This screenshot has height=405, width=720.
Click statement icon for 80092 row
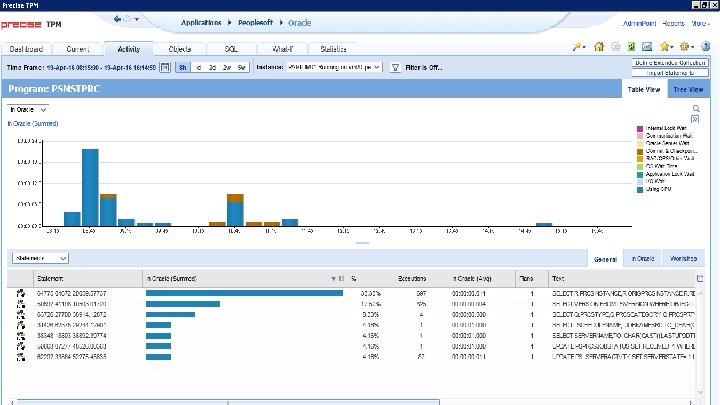pyautogui.click(x=21, y=356)
